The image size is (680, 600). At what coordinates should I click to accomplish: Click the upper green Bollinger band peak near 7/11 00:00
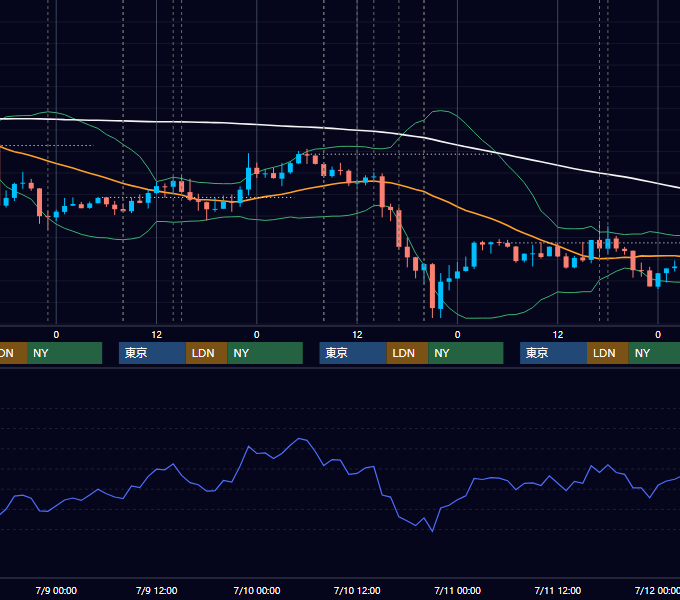441,111
